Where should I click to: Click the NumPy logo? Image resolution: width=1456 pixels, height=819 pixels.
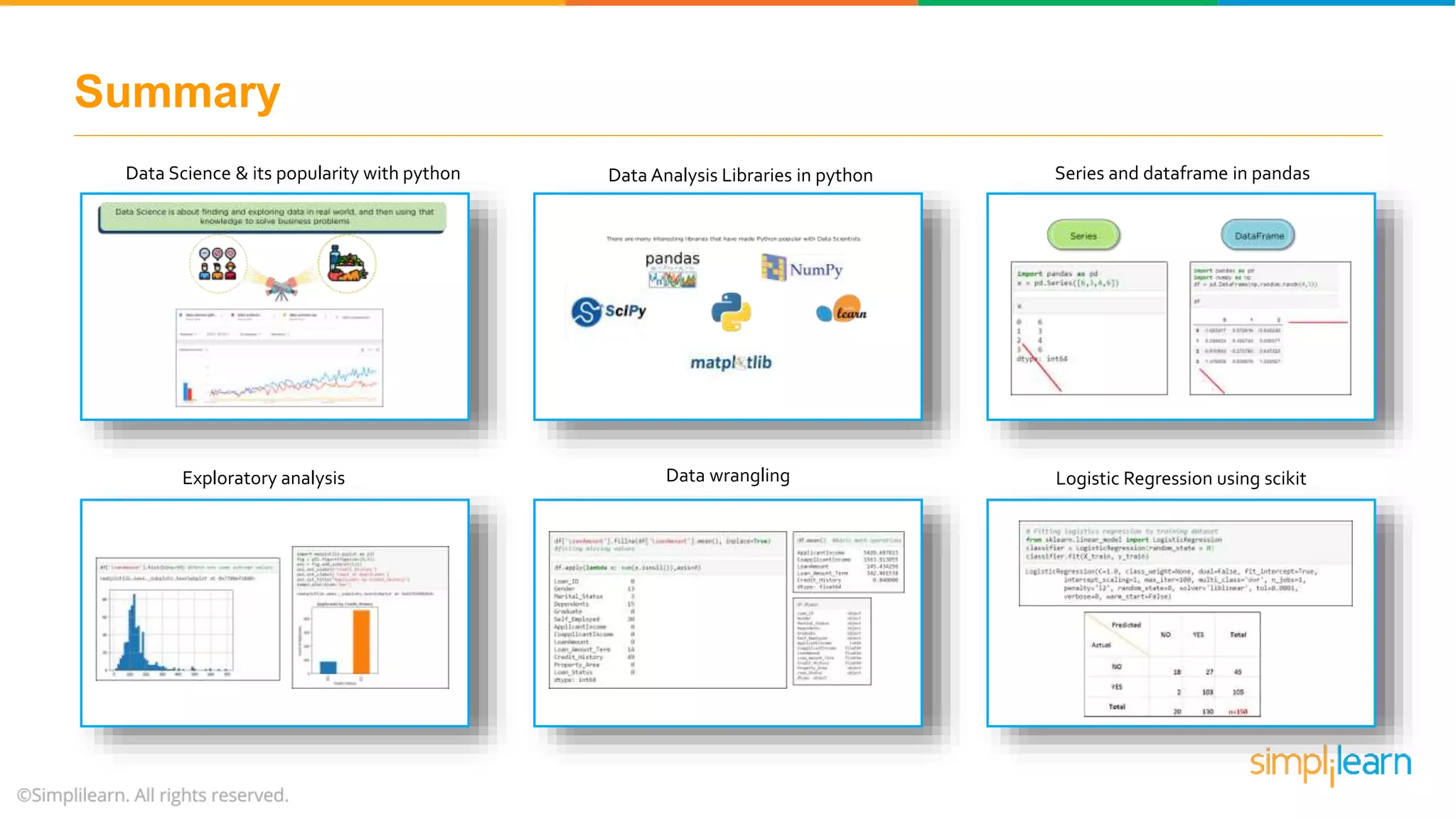pyautogui.click(x=802, y=269)
